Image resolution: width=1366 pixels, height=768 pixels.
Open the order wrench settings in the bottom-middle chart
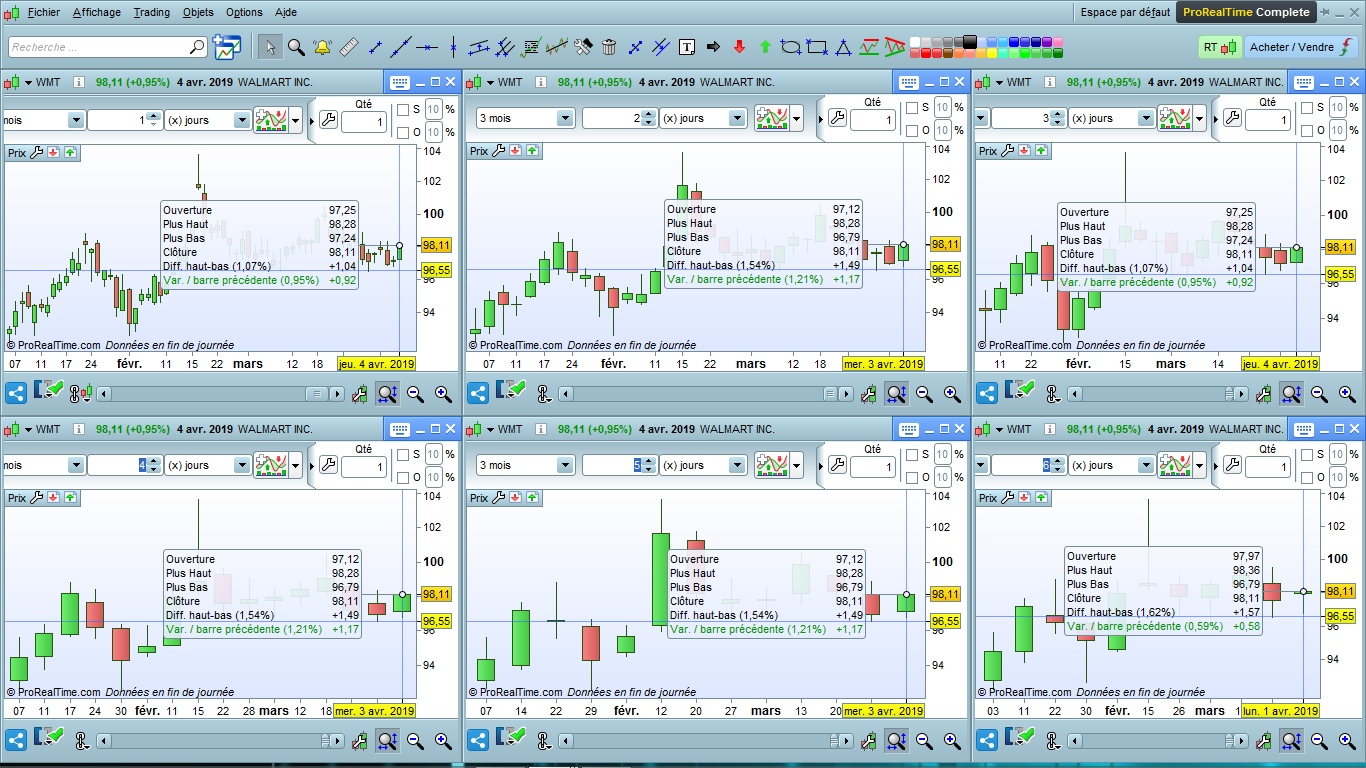838,466
